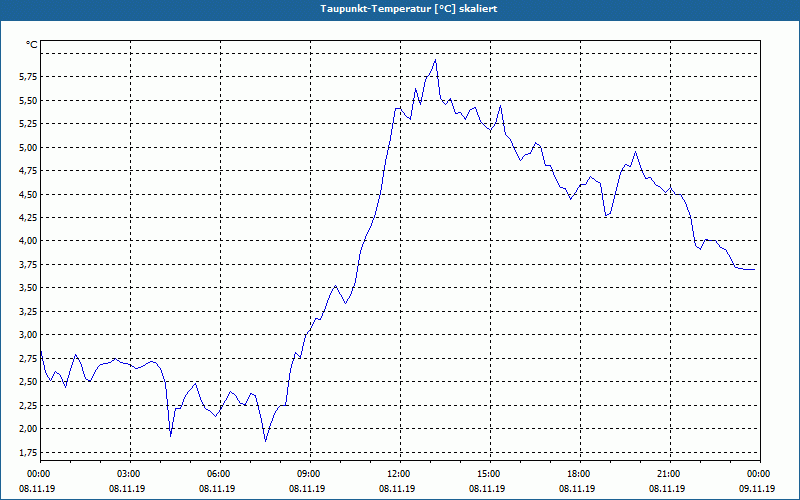Select the 06:00 time label
This screenshot has width=800, height=500.
coord(220,473)
